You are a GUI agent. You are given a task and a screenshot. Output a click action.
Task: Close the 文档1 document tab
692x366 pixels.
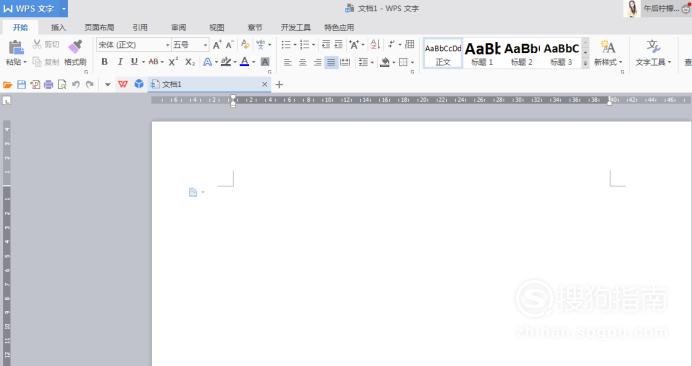click(x=264, y=84)
